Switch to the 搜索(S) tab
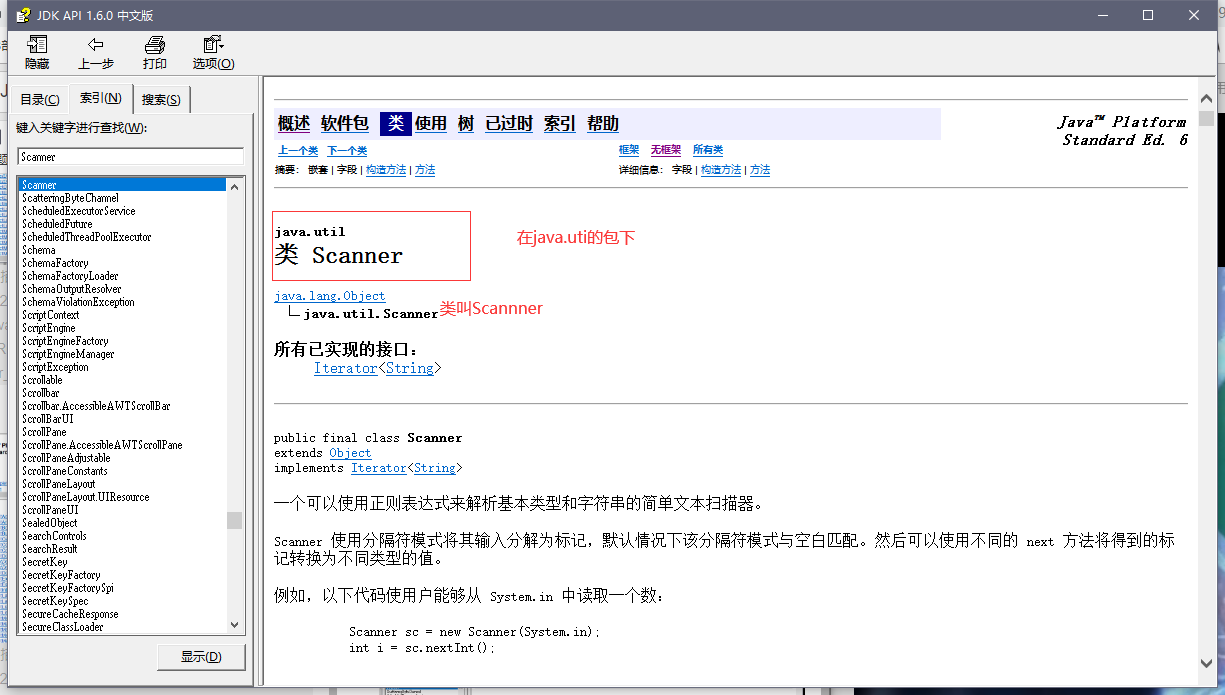The image size is (1225, 695). click(x=161, y=99)
